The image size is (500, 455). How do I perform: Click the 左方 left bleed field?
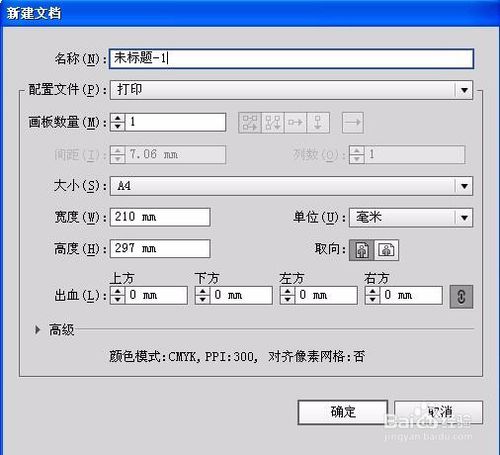coord(326,295)
